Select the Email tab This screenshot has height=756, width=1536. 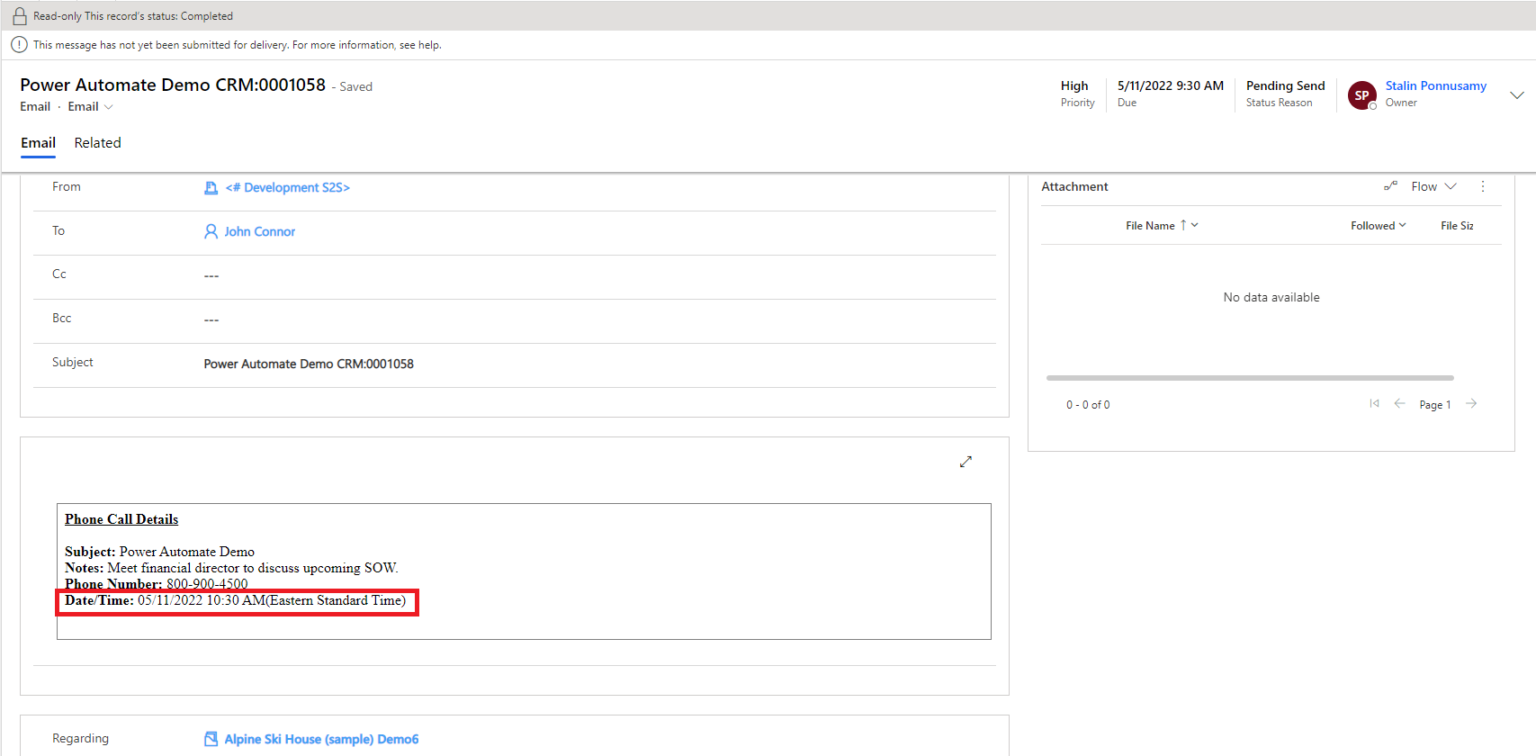[38, 142]
